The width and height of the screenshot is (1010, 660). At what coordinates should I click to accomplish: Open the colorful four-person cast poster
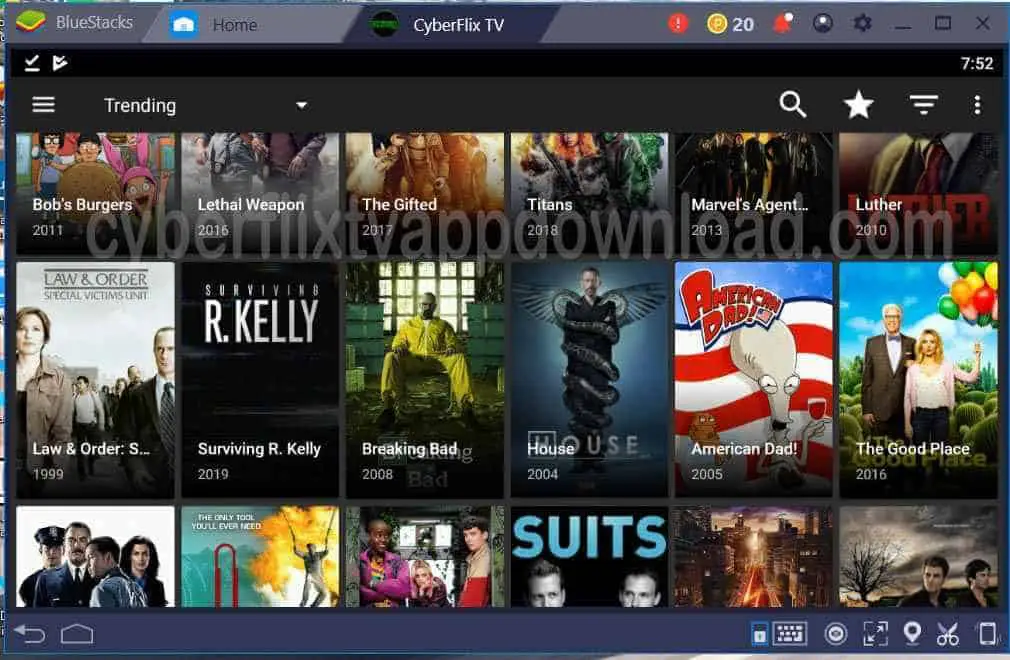click(x=425, y=556)
